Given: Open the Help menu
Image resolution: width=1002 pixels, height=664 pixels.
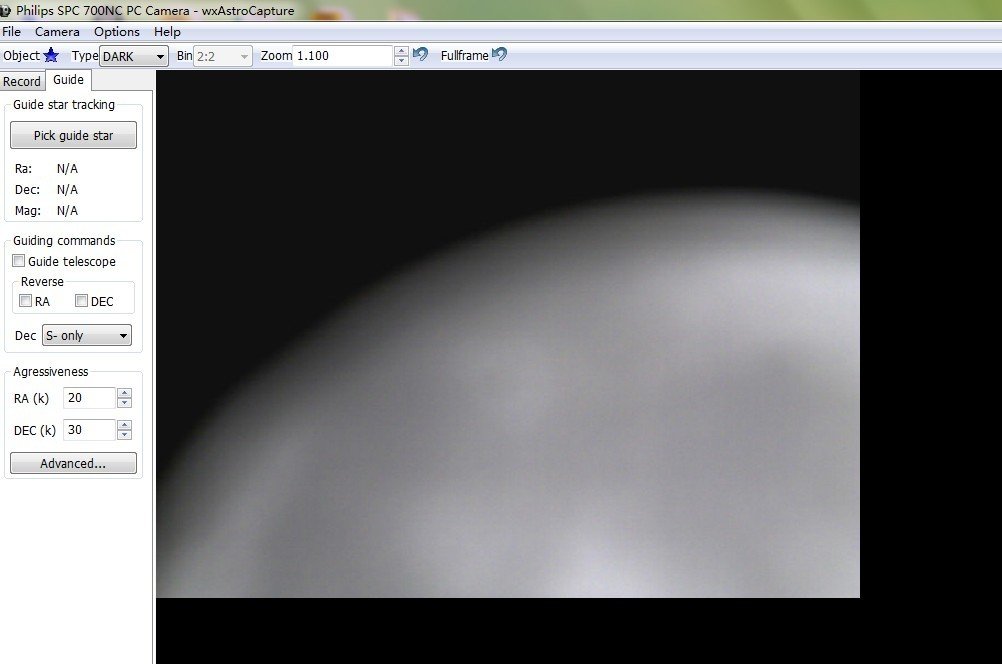Looking at the screenshot, I should click(167, 31).
